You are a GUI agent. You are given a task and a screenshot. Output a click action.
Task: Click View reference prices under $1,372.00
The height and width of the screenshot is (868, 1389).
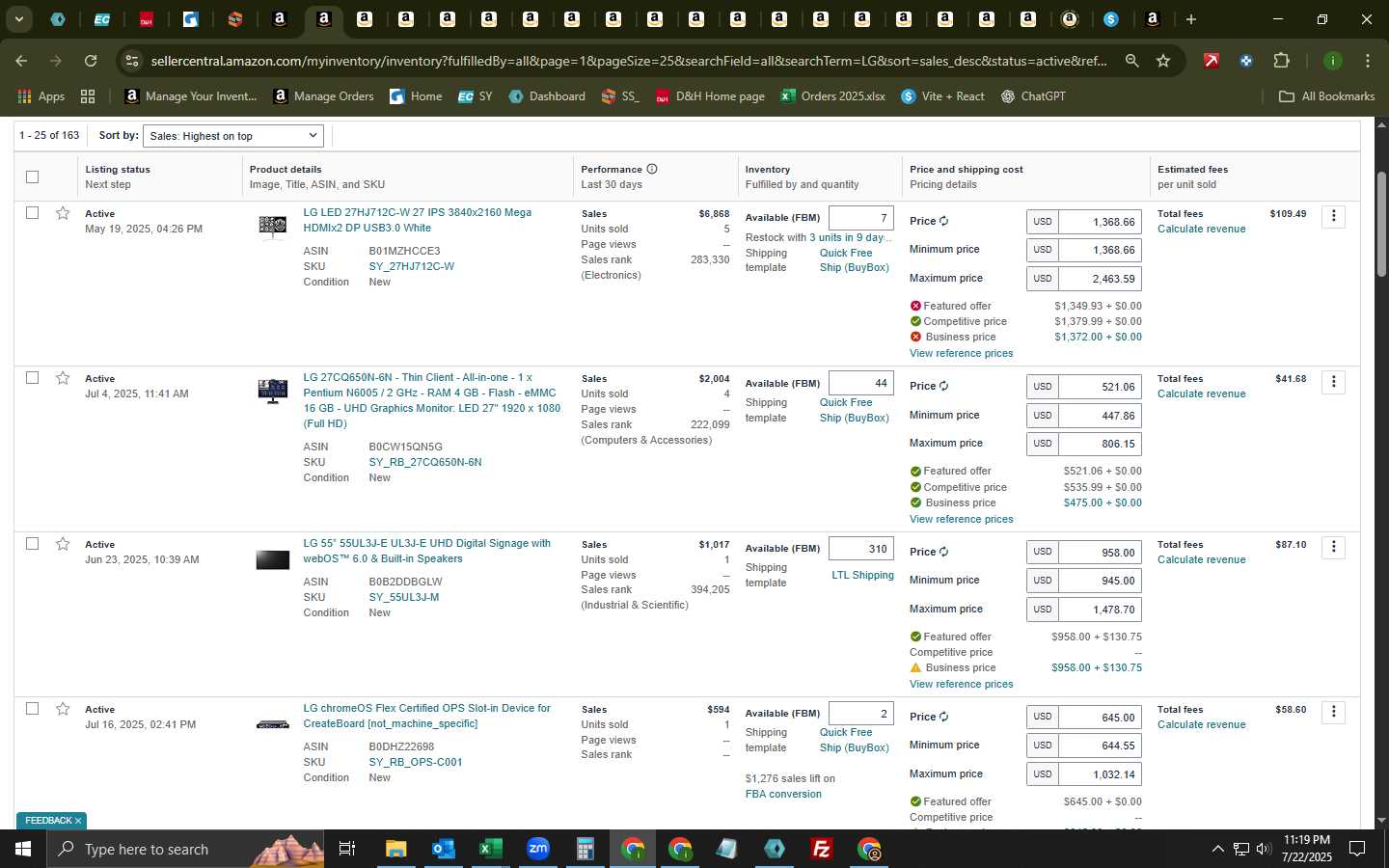(961, 353)
